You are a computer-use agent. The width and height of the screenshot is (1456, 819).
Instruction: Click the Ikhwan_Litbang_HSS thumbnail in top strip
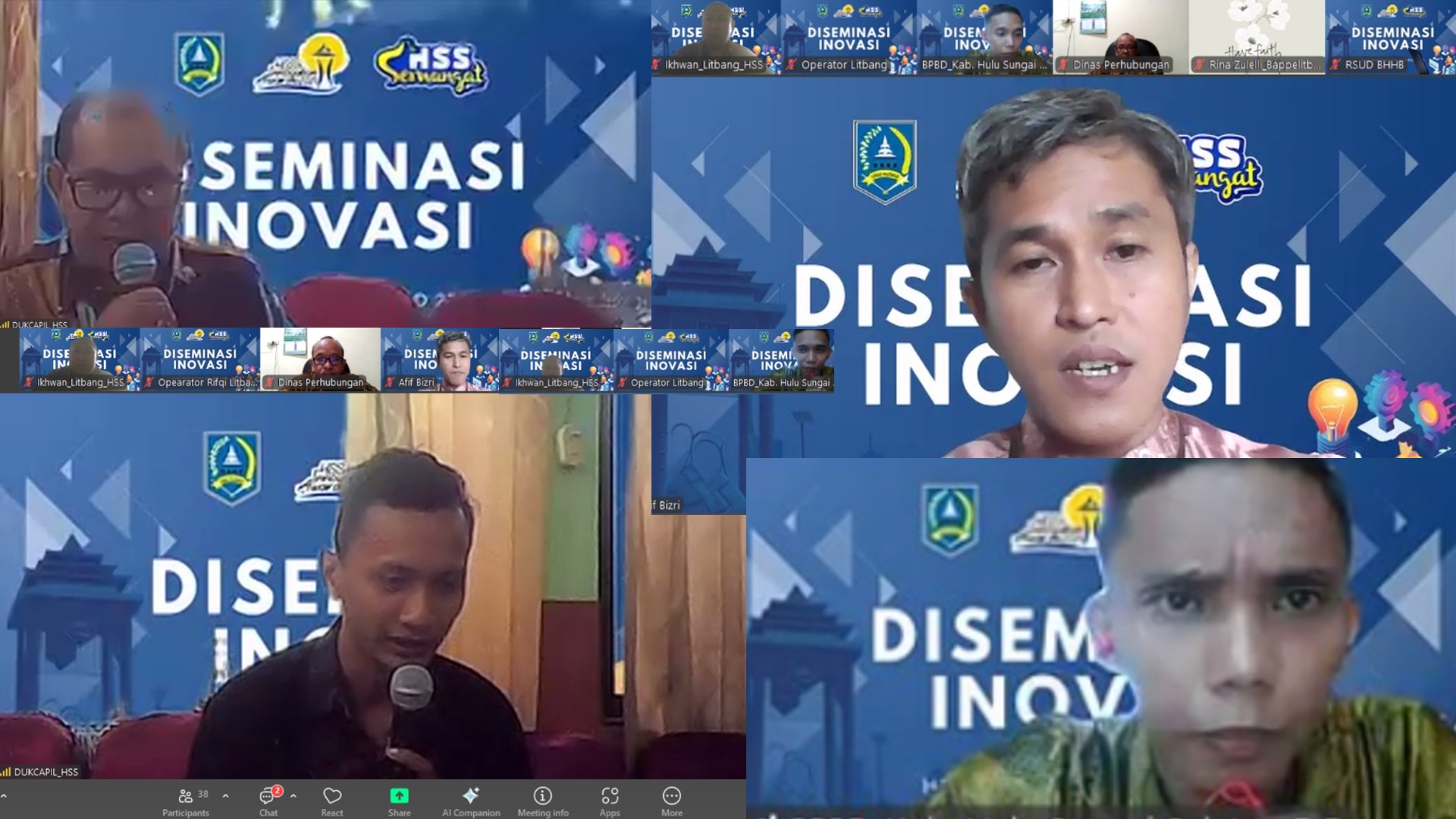(715, 37)
